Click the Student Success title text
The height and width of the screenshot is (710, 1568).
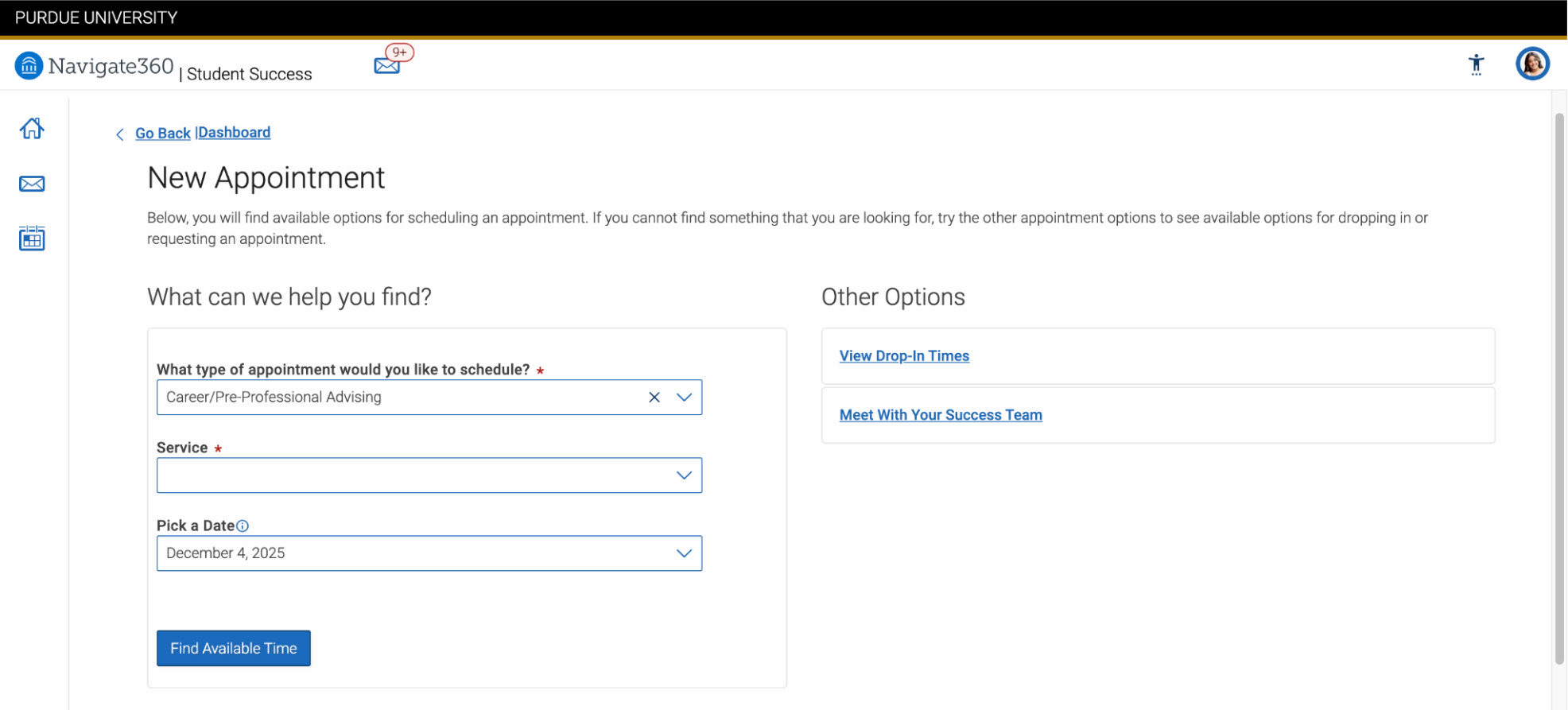250,74
